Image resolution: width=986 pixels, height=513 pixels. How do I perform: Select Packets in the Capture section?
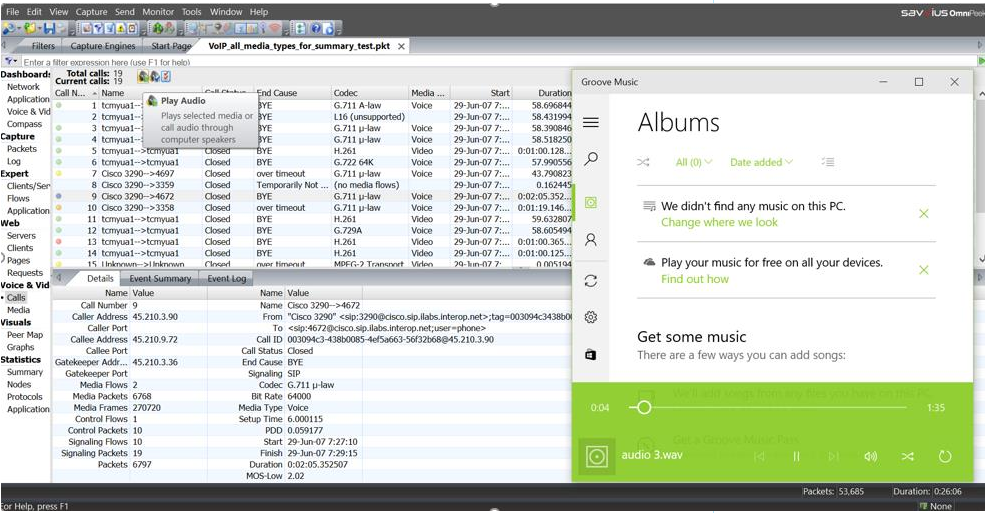[x=22, y=149]
